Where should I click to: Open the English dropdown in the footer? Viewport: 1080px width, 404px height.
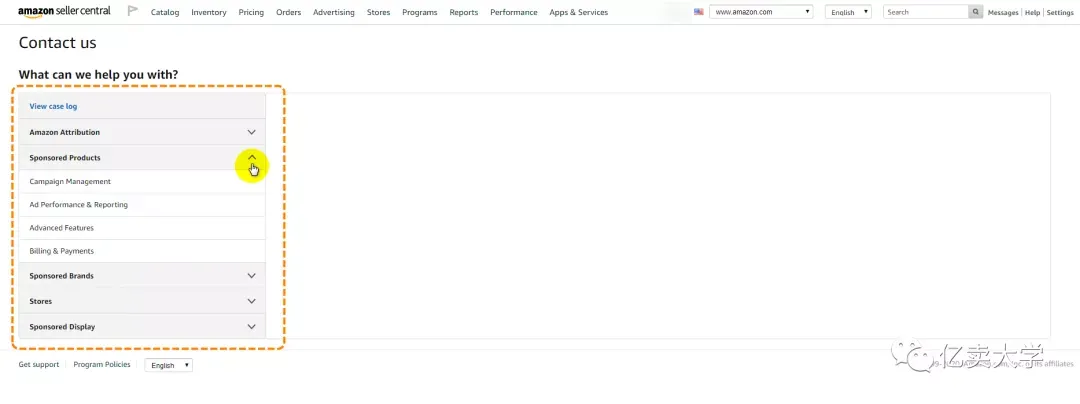(x=169, y=365)
